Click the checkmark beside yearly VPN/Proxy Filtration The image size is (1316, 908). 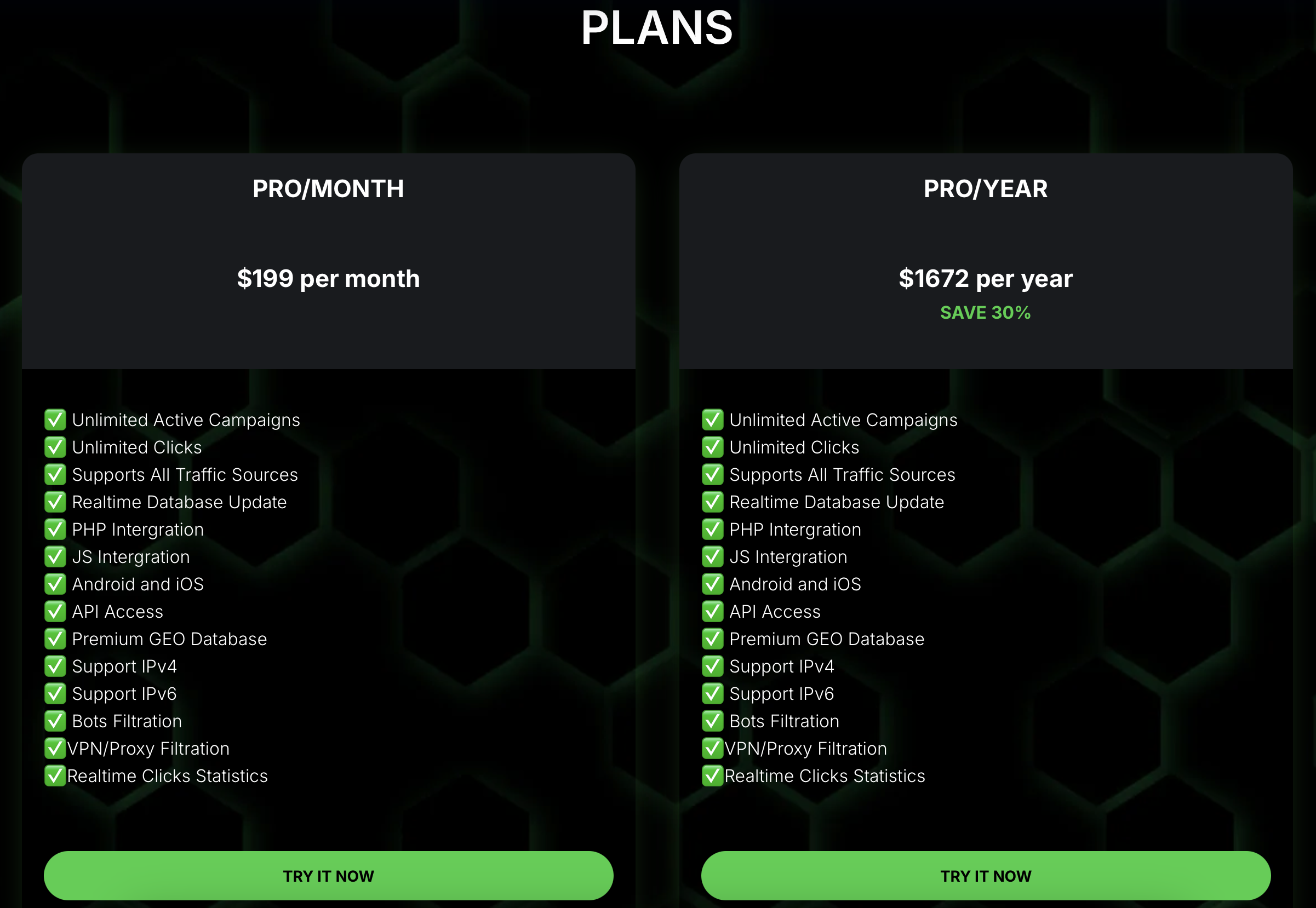pyautogui.click(x=713, y=748)
